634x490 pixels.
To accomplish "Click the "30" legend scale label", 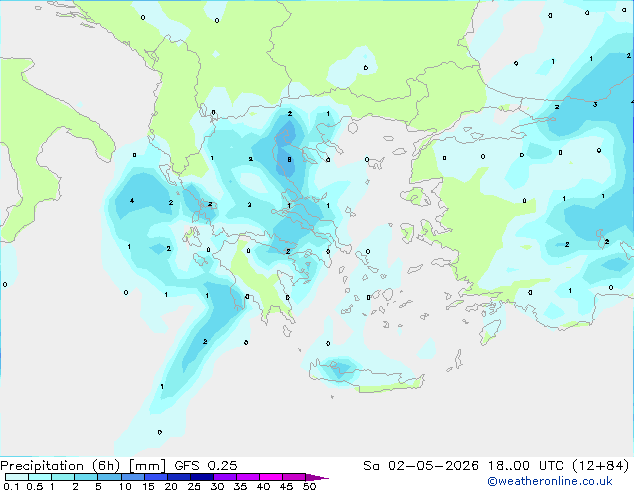I will pos(217,486).
